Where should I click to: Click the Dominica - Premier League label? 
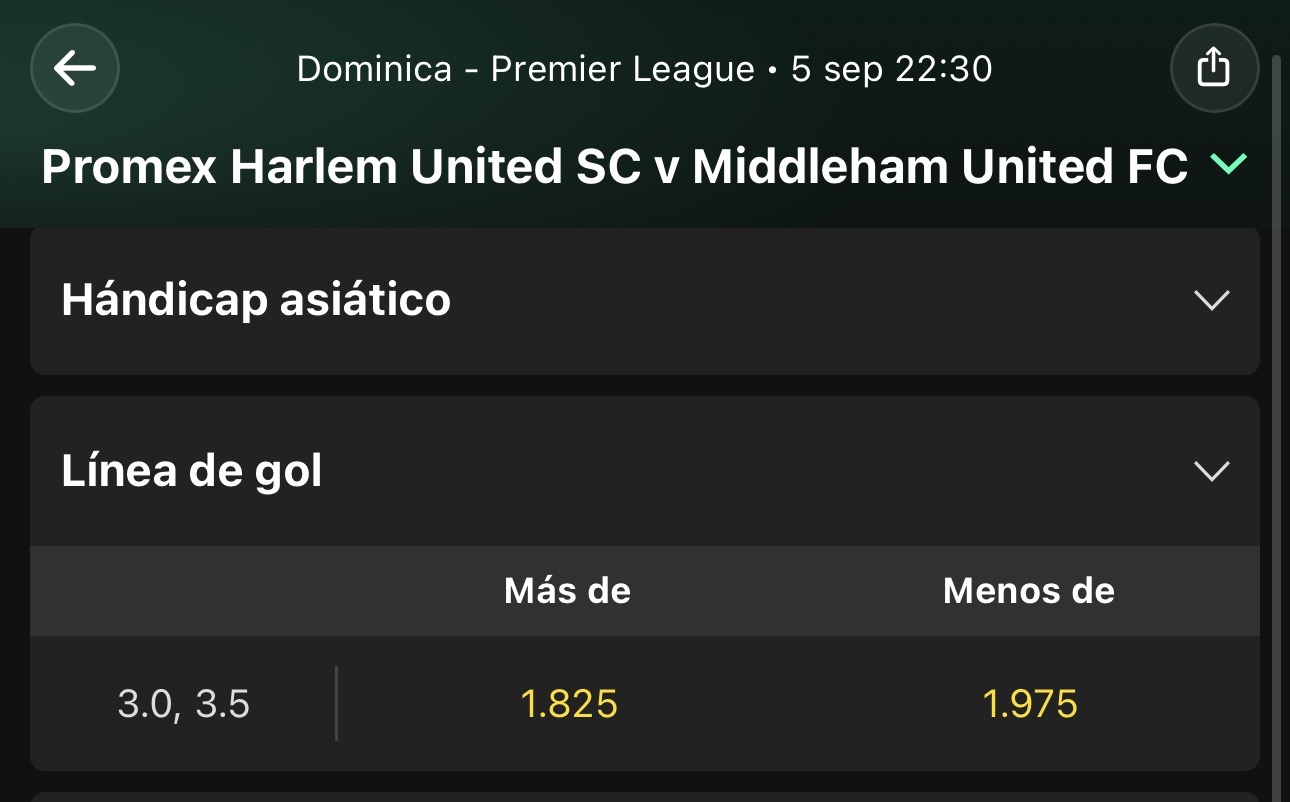(x=526, y=69)
